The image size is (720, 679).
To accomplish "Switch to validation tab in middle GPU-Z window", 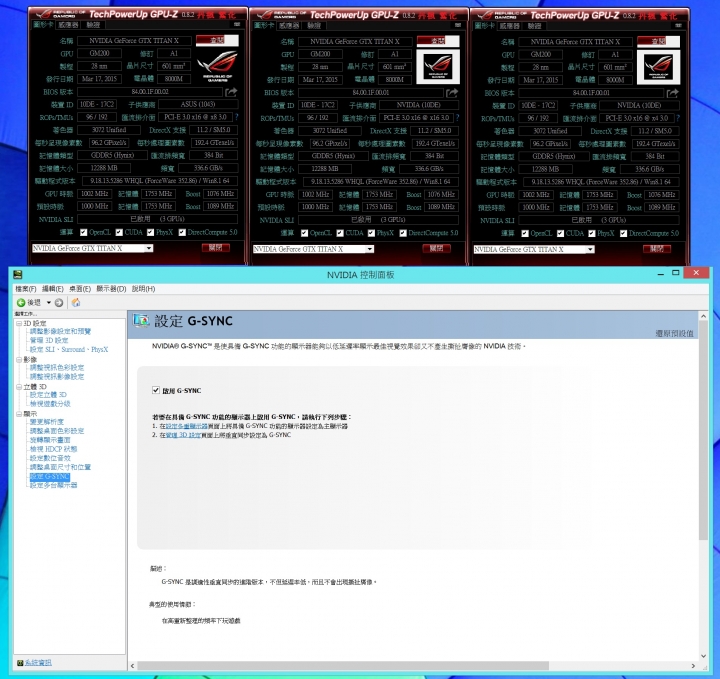I will pos(315,26).
